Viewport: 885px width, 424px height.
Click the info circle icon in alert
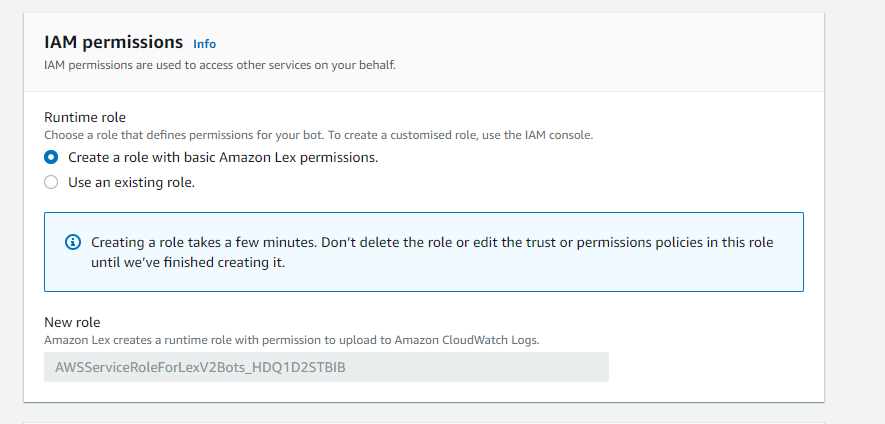pos(72,243)
